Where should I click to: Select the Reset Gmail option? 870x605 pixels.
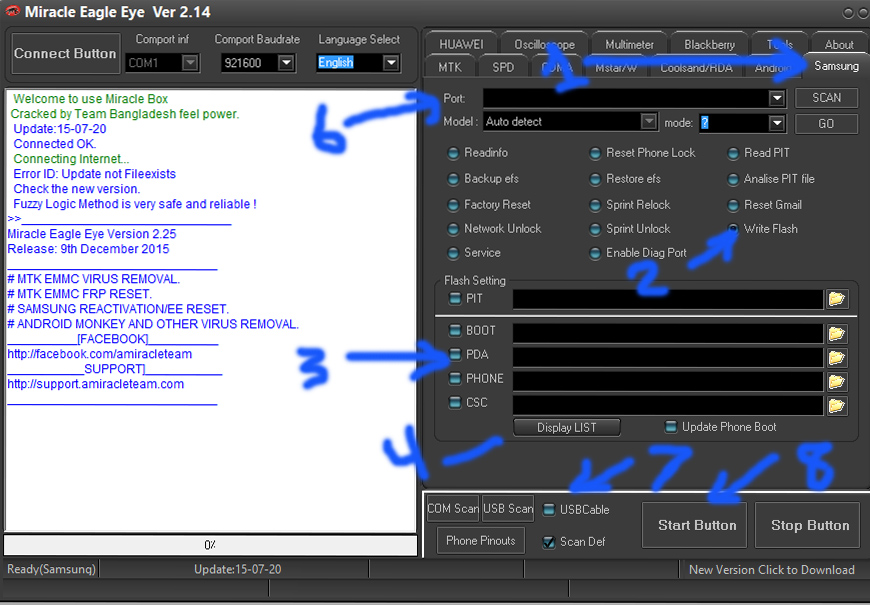click(x=733, y=205)
